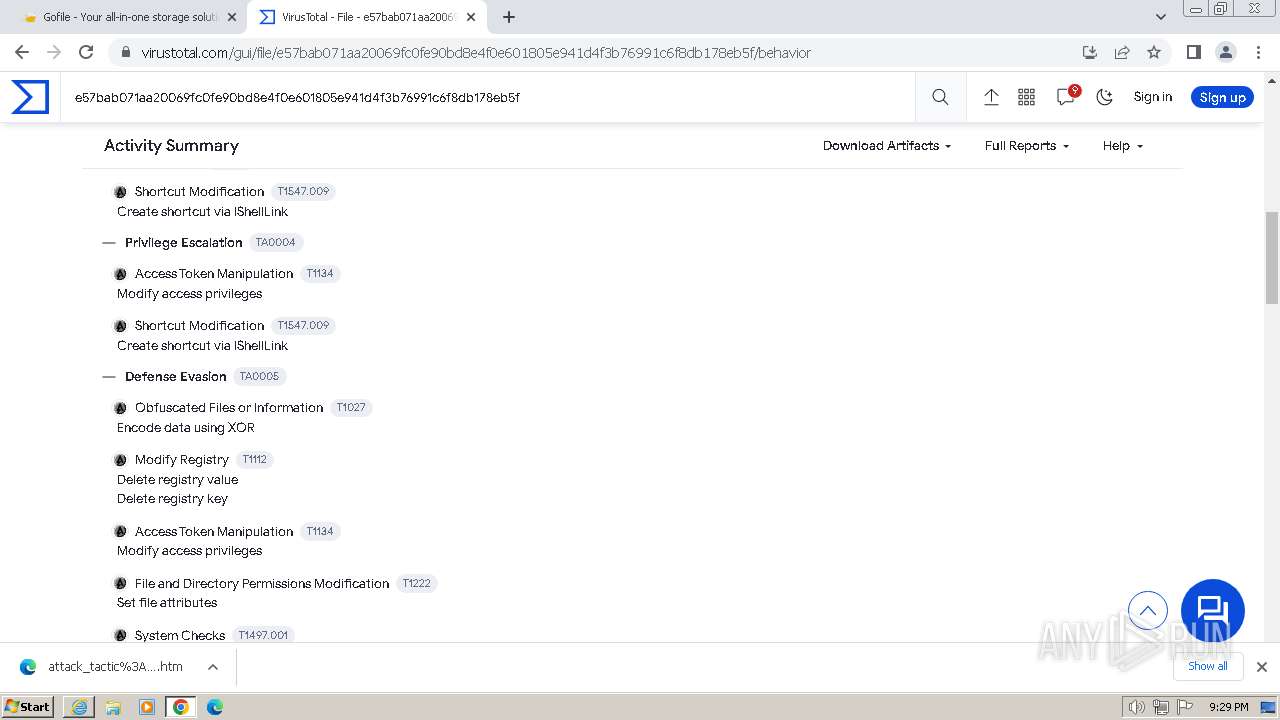Click the Sign in link
This screenshot has height=720, width=1280.
tap(1152, 97)
